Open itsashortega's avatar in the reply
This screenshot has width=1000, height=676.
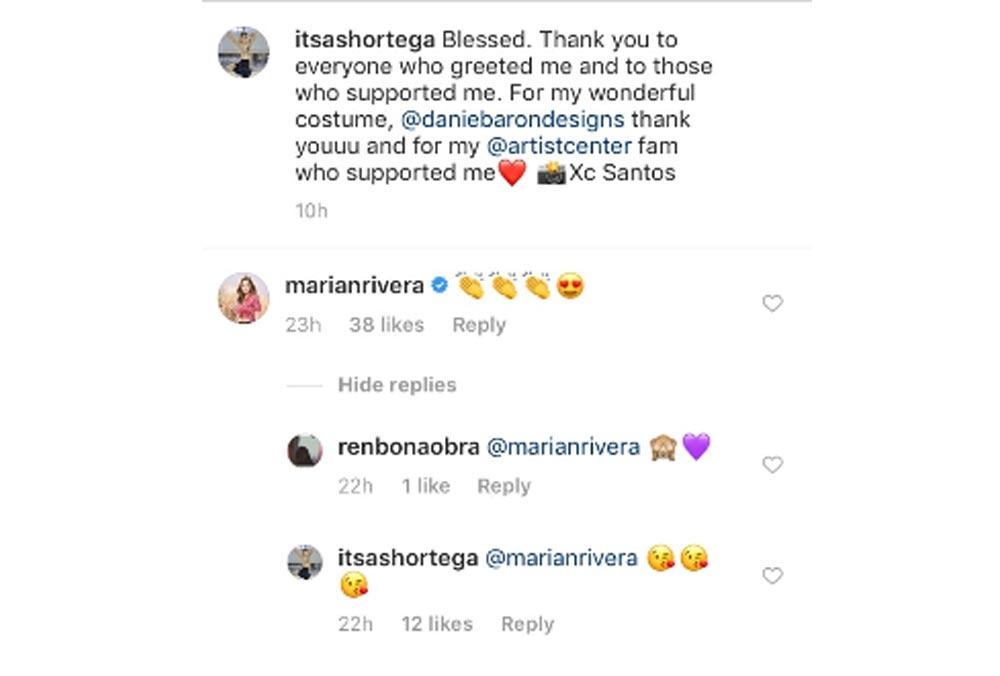point(305,561)
